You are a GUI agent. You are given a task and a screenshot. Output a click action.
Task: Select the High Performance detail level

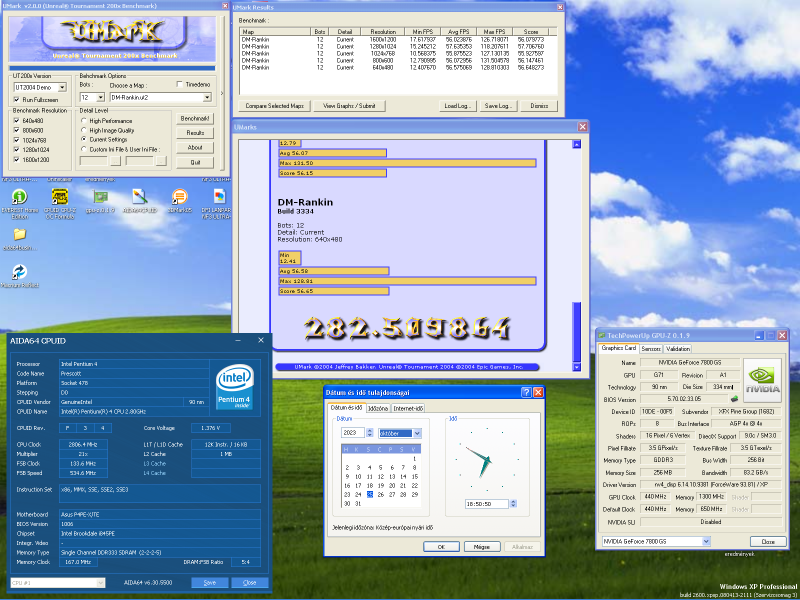(84, 121)
